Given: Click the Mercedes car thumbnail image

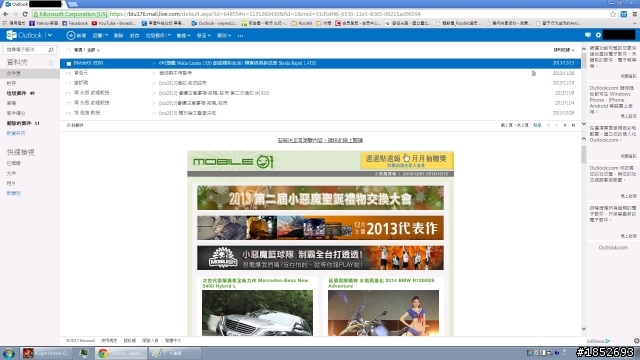Looking at the screenshot, I should 258,313.
